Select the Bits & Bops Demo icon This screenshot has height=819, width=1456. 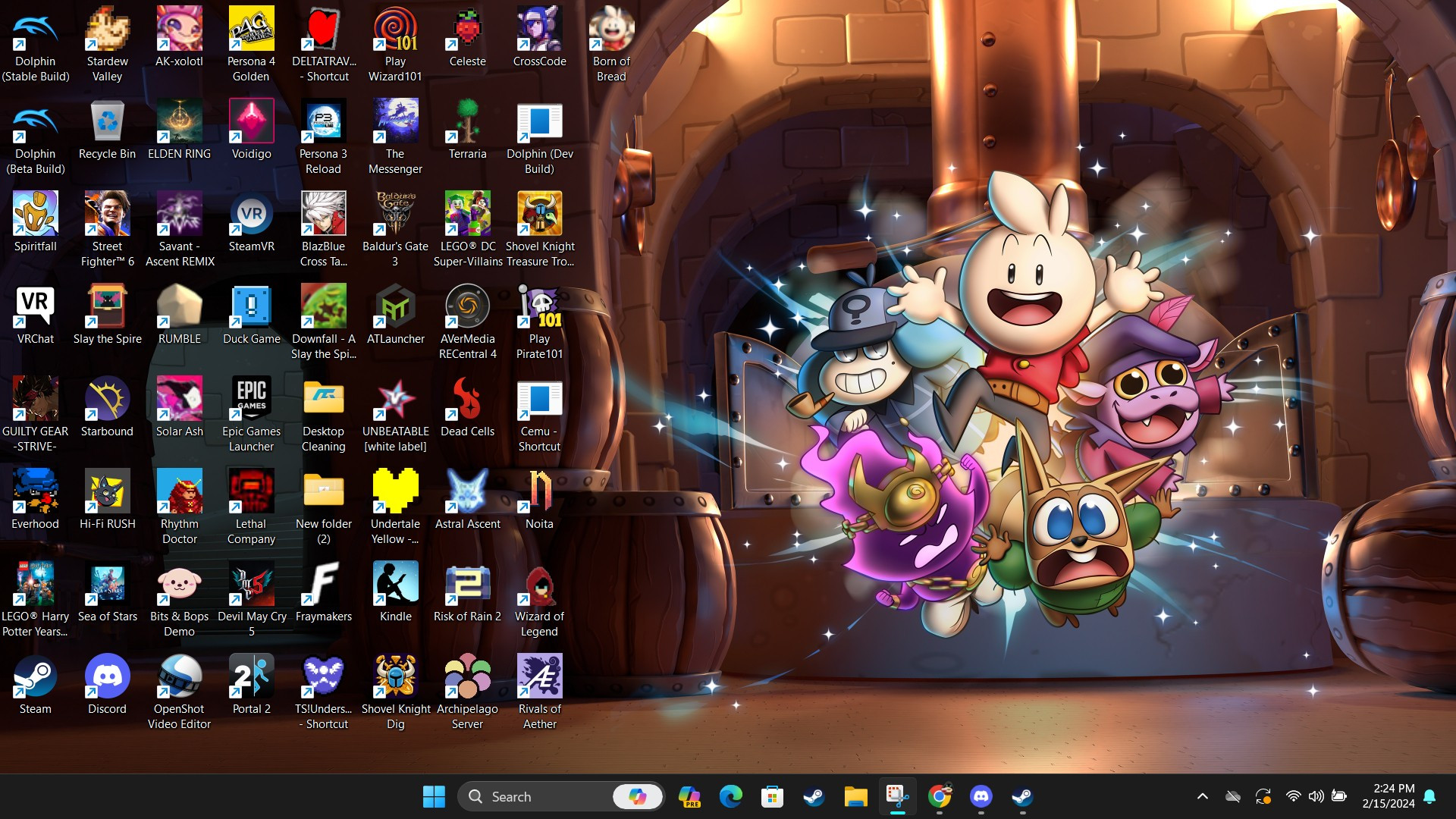179,599
